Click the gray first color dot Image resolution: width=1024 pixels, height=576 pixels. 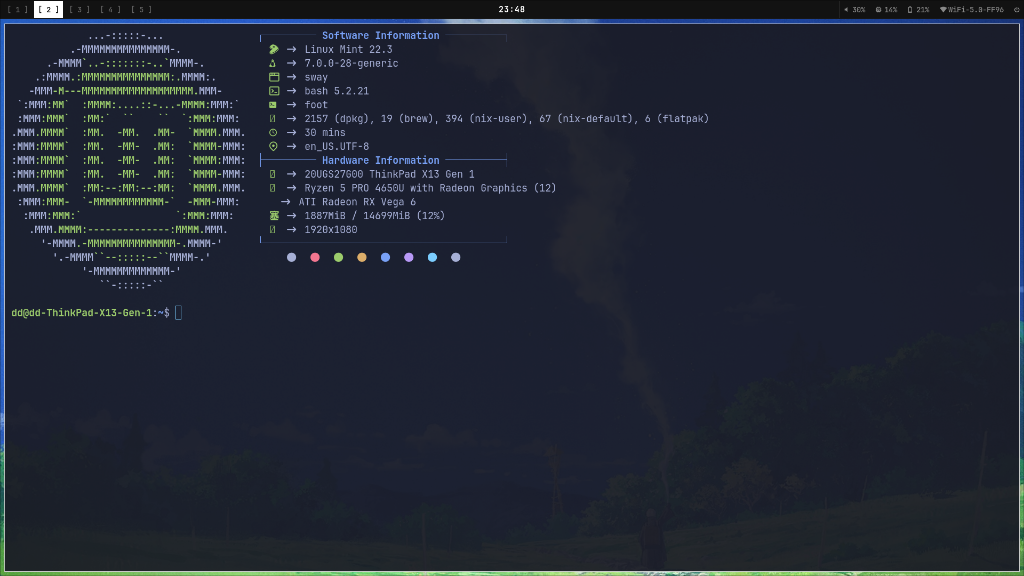pos(291,257)
